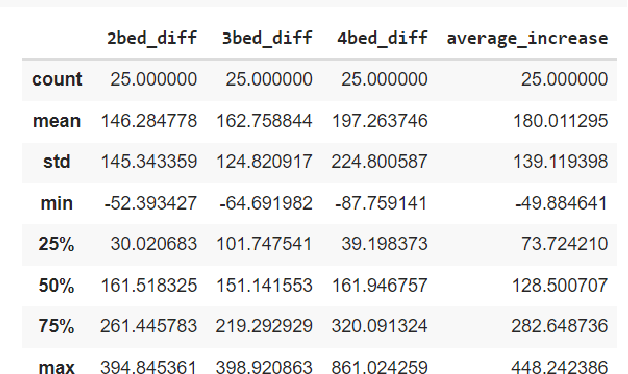Select the mean row label
This screenshot has width=628, height=374.
coord(57,121)
